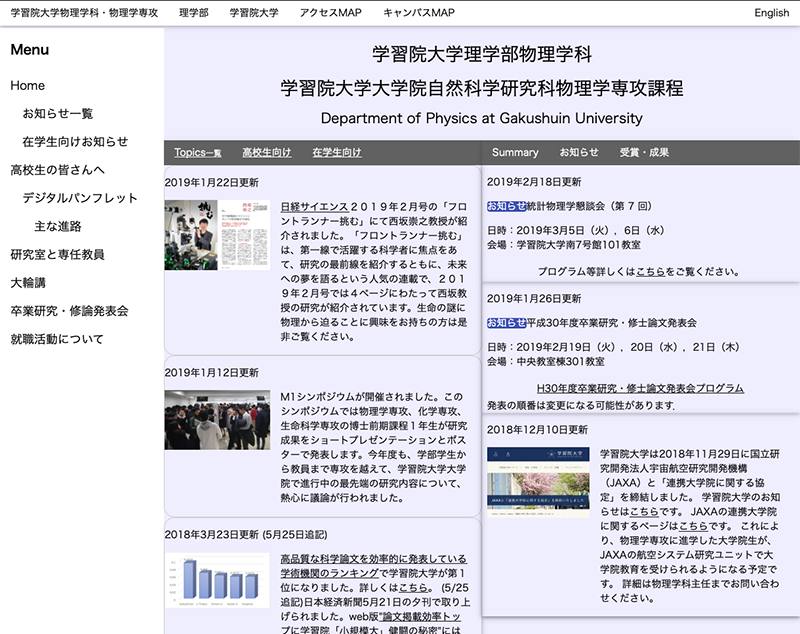Image resolution: width=800 pixels, height=634 pixels.
Task: Click the JAXA webpage screenshot thumbnail
Action: point(538,482)
